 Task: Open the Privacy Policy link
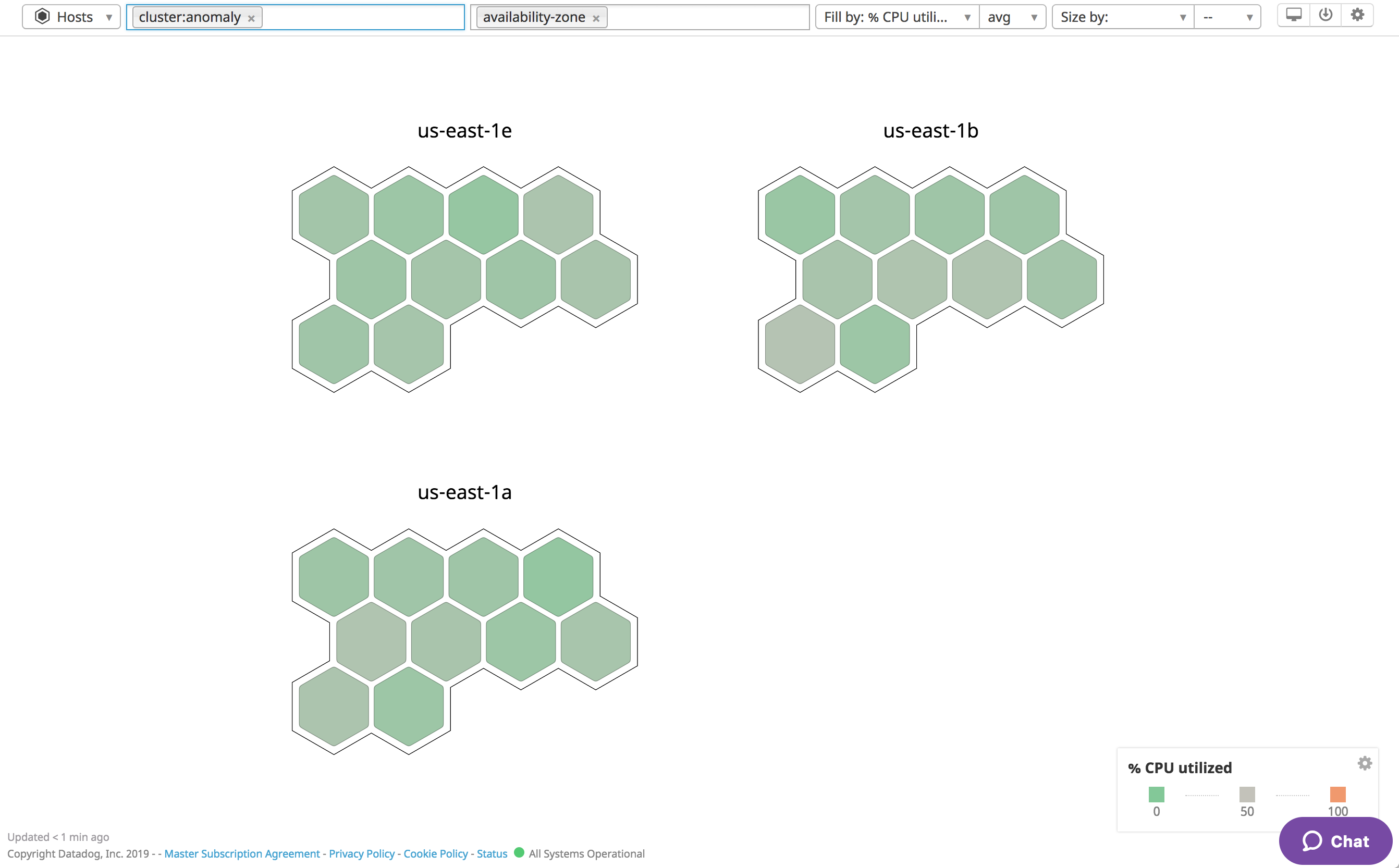click(x=361, y=853)
